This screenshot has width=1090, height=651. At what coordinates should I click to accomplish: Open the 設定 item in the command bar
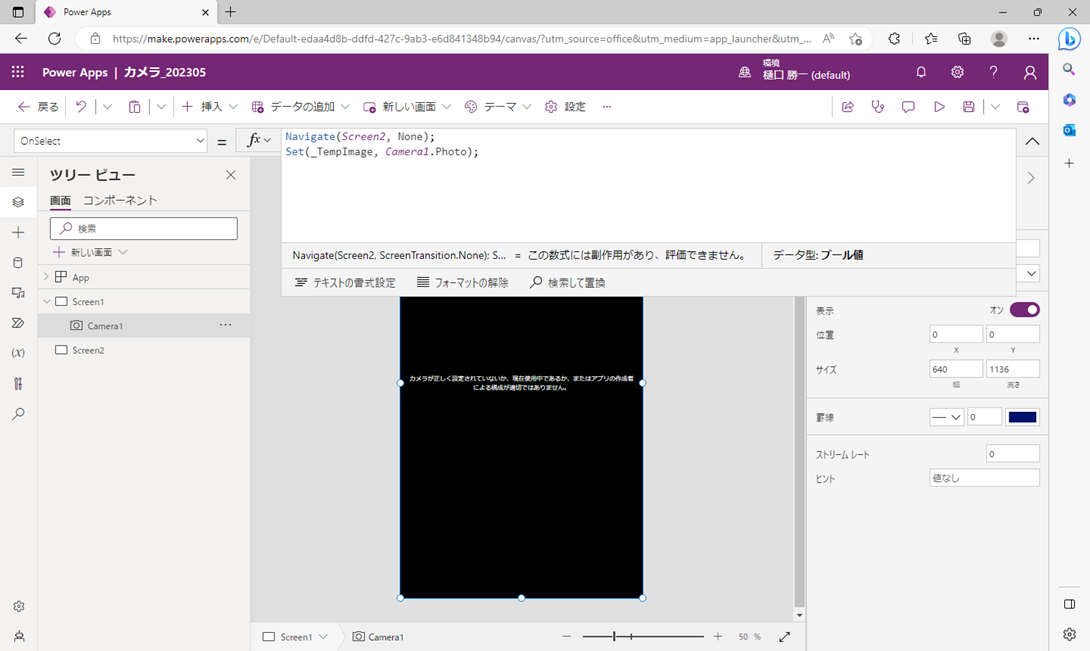(565, 106)
